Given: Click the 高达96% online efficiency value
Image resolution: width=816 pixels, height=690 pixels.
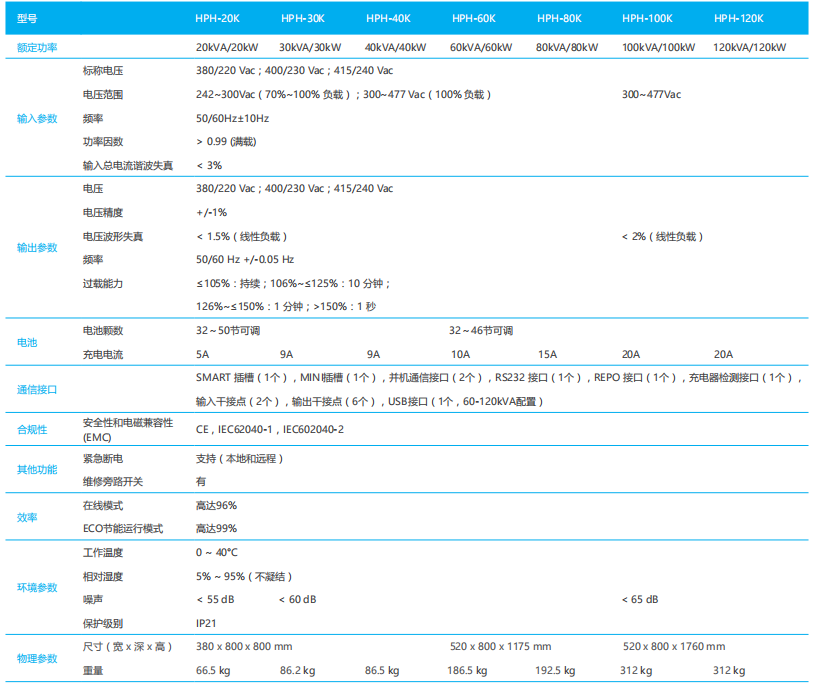Looking at the screenshot, I should pos(216,506).
